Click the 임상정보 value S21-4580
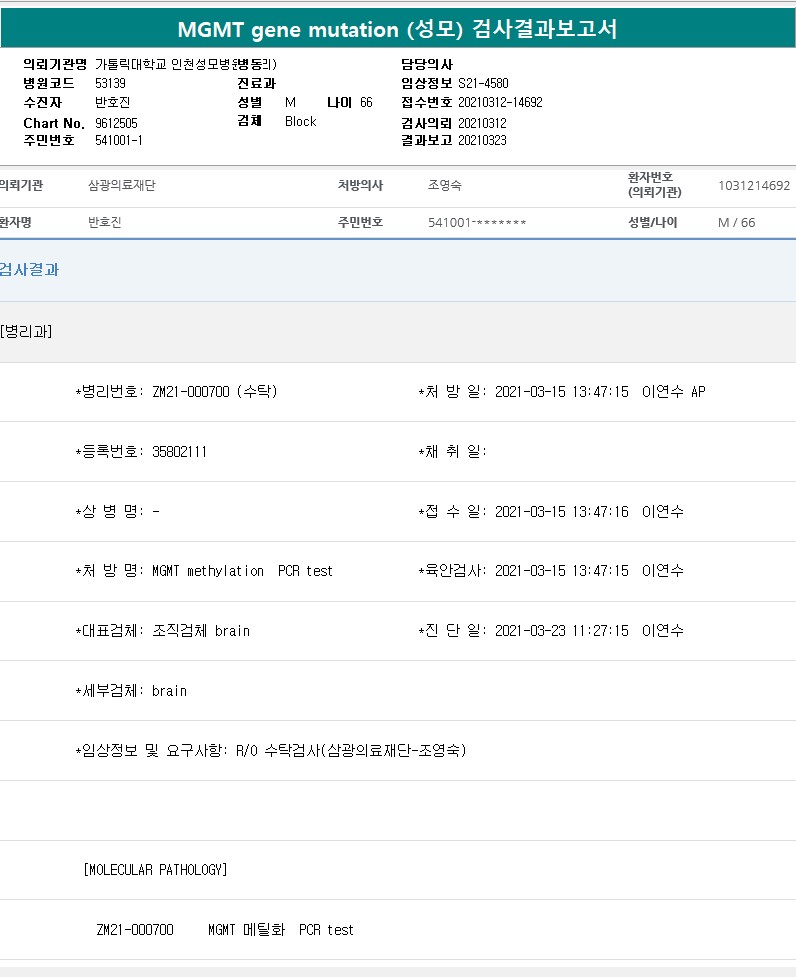The image size is (796, 977). click(485, 83)
